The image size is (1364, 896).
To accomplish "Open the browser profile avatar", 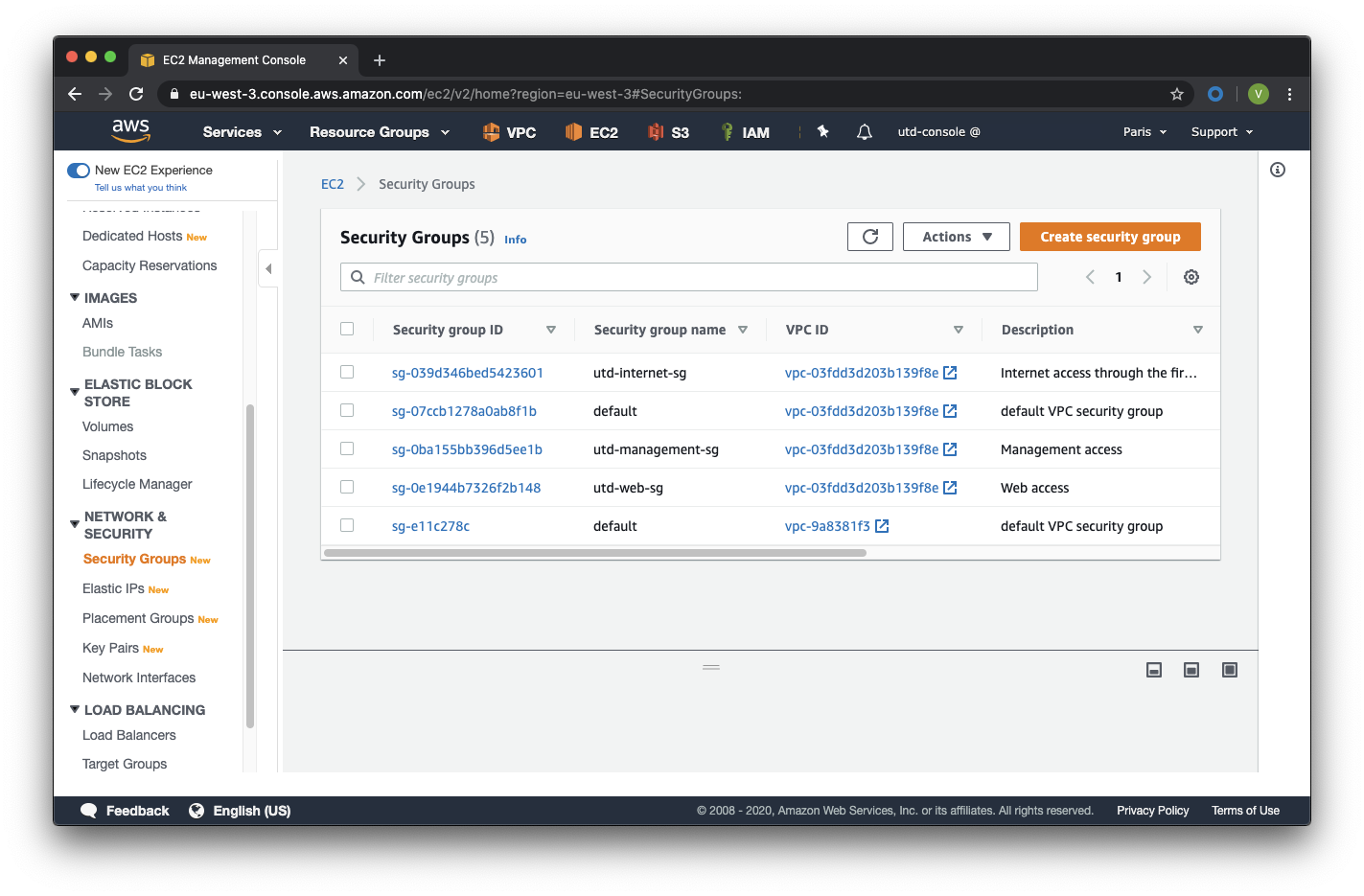I will [x=1259, y=94].
